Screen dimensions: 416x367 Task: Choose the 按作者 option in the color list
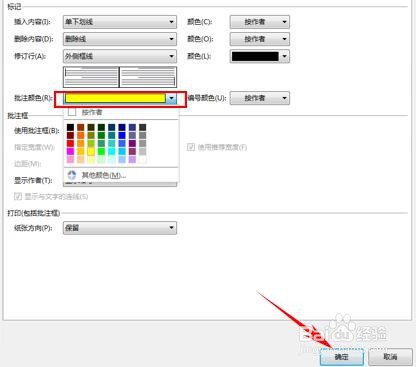coord(121,112)
